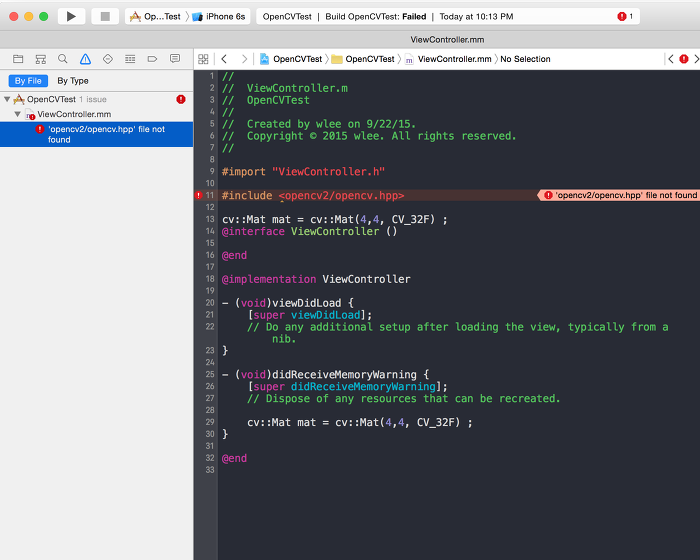Open the debug navigator icon
This screenshot has width=700, height=560.
coord(130,59)
